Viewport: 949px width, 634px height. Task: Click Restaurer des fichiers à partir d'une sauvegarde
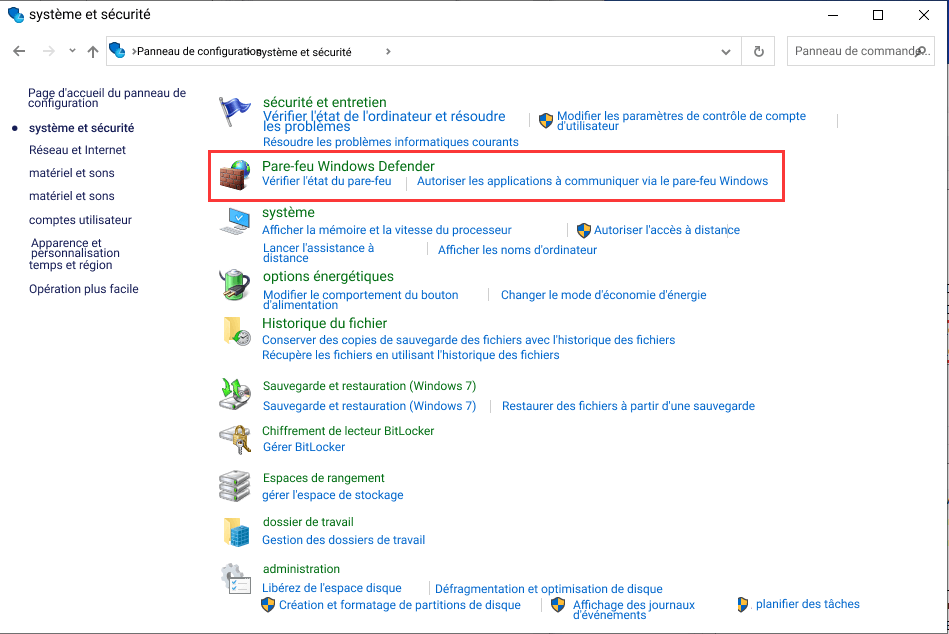point(628,406)
